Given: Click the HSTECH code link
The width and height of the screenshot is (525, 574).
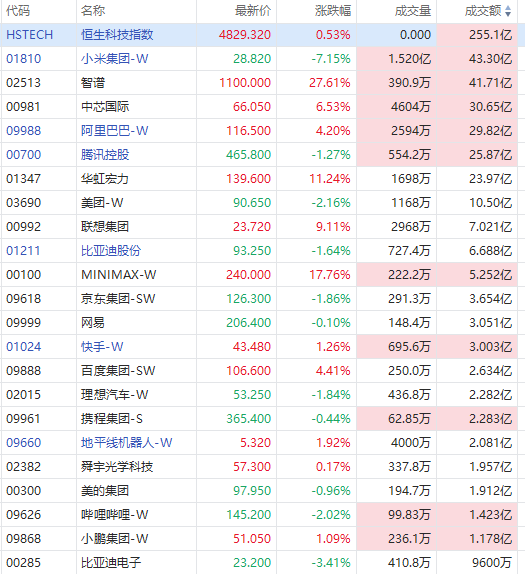Looking at the screenshot, I should point(30,35).
